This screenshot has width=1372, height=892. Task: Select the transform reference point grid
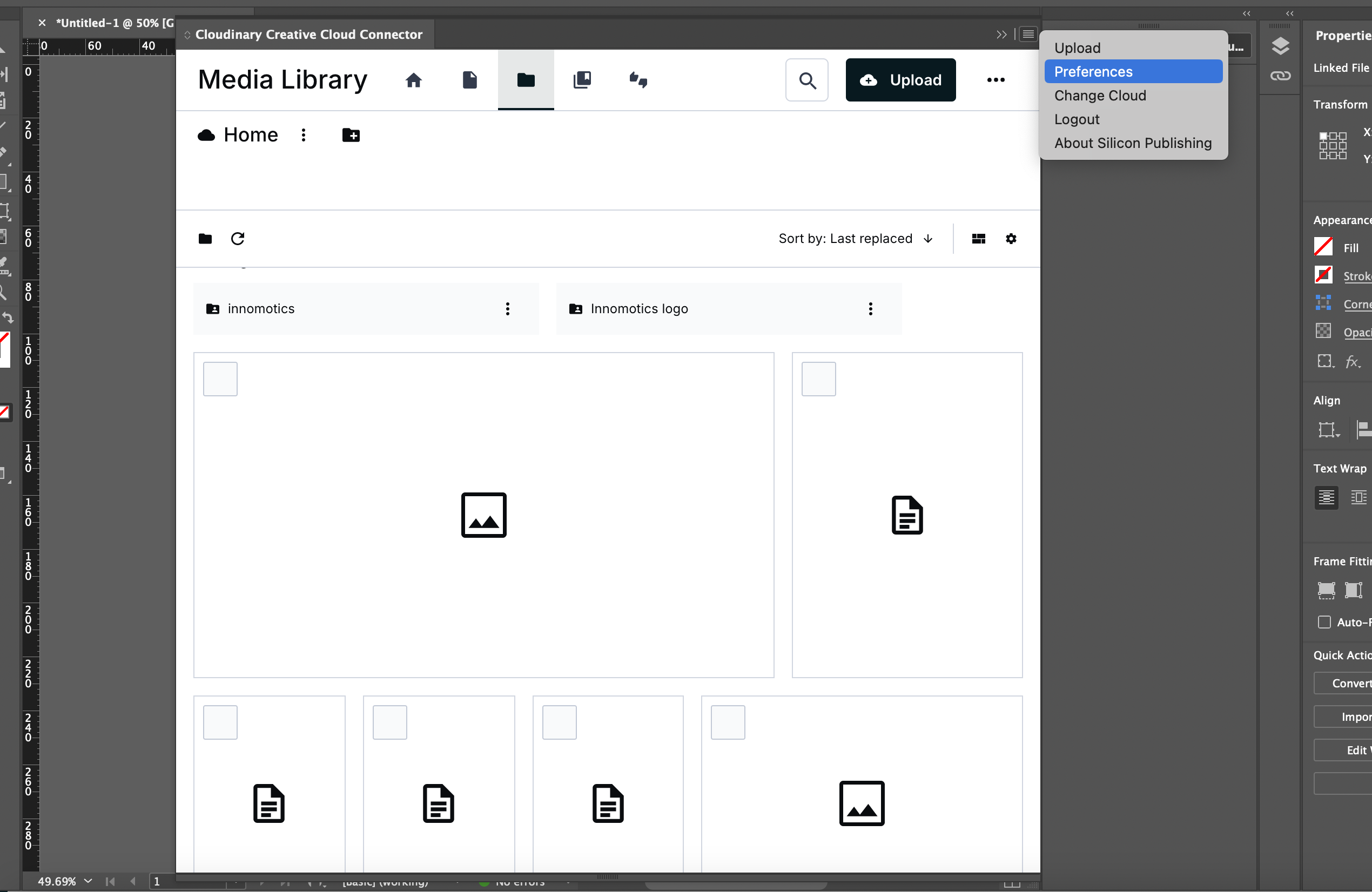(1333, 145)
